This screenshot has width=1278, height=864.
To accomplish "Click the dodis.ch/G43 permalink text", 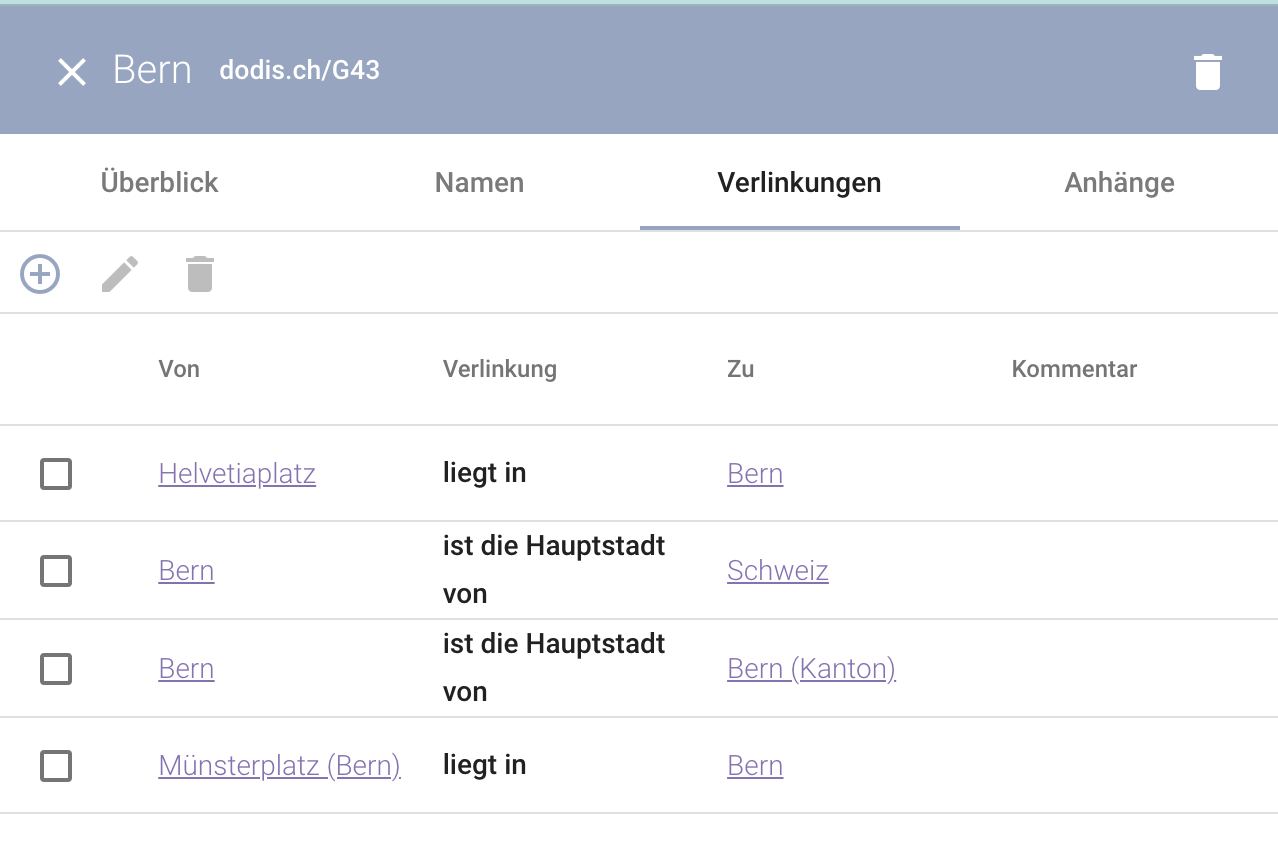I will pyautogui.click(x=299, y=71).
